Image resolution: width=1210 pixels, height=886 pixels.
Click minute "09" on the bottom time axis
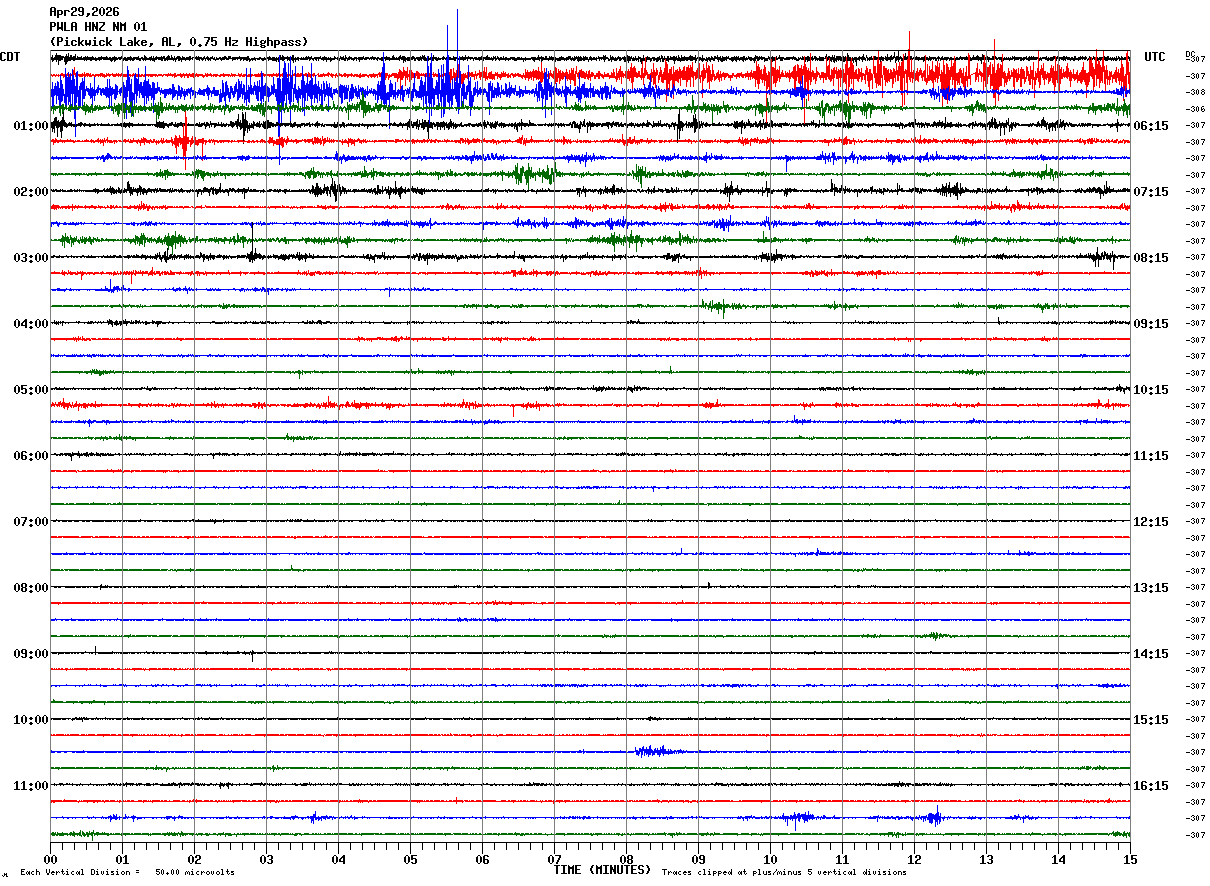[x=698, y=859]
